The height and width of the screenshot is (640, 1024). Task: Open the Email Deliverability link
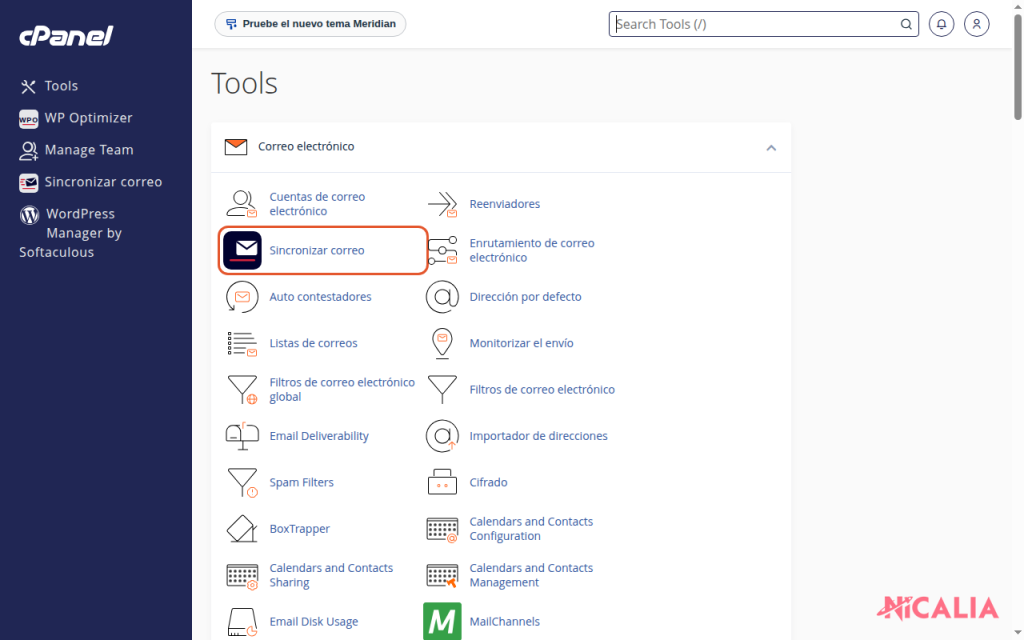[x=319, y=436]
